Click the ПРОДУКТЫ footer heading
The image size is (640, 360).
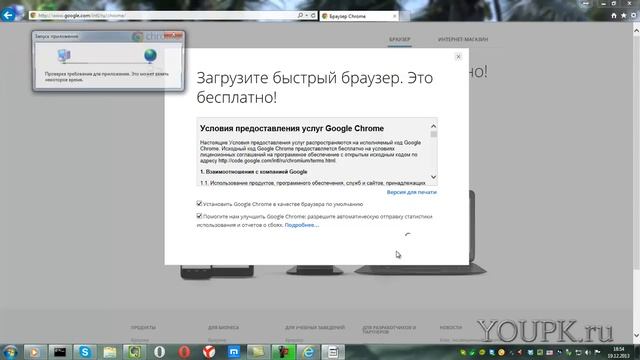(143, 328)
